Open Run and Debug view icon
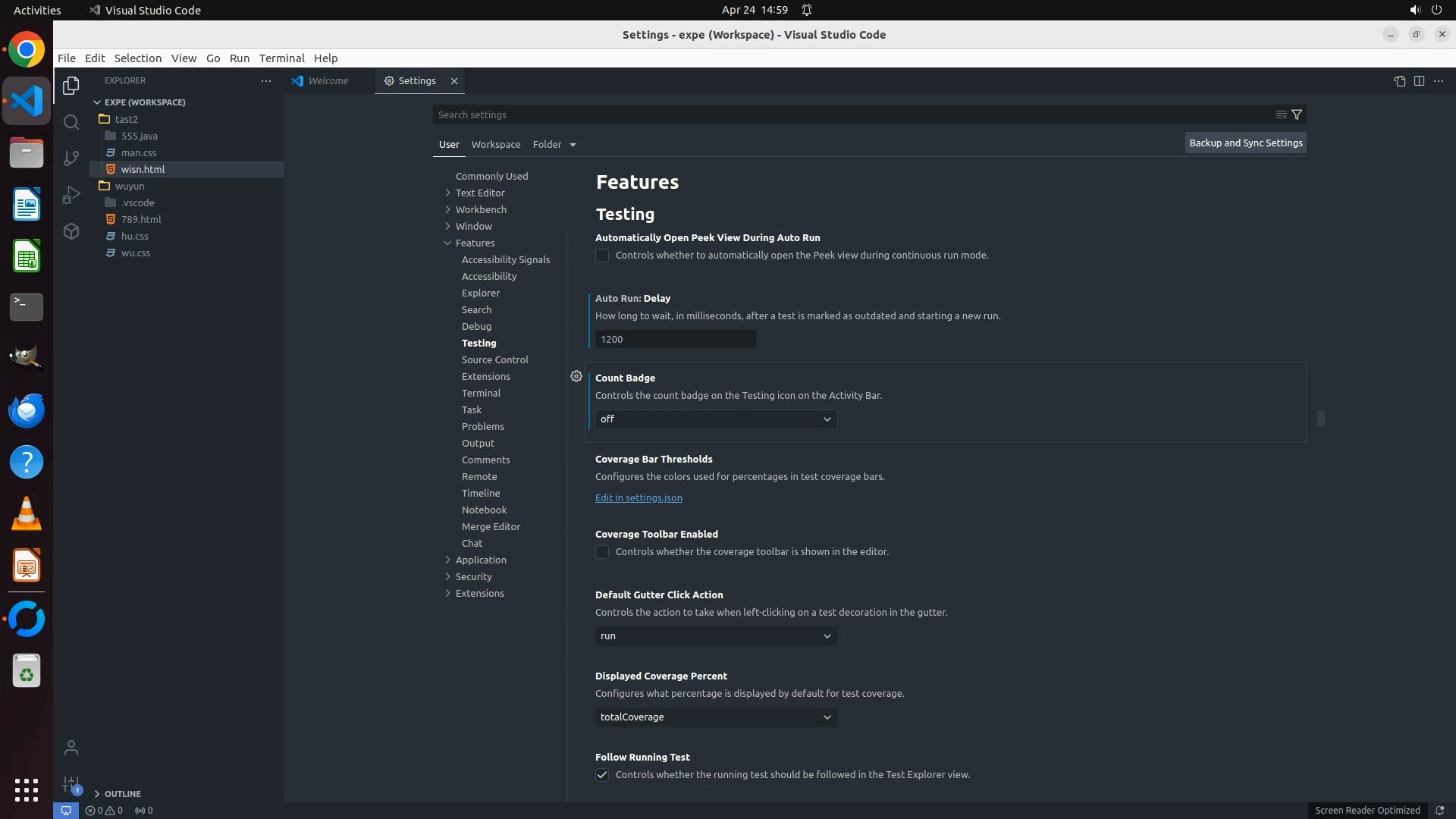The image size is (1456, 819). 71,195
